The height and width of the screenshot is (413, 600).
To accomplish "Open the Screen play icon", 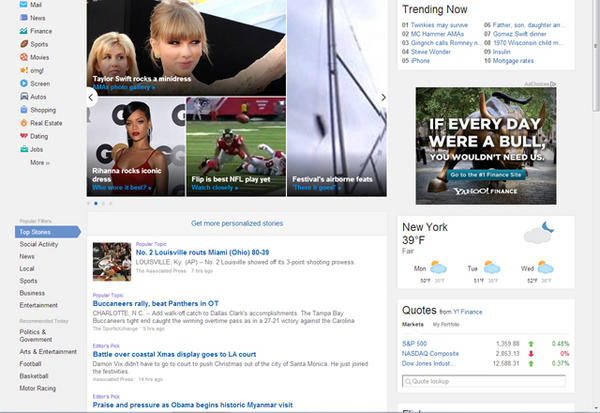I will [x=24, y=83].
